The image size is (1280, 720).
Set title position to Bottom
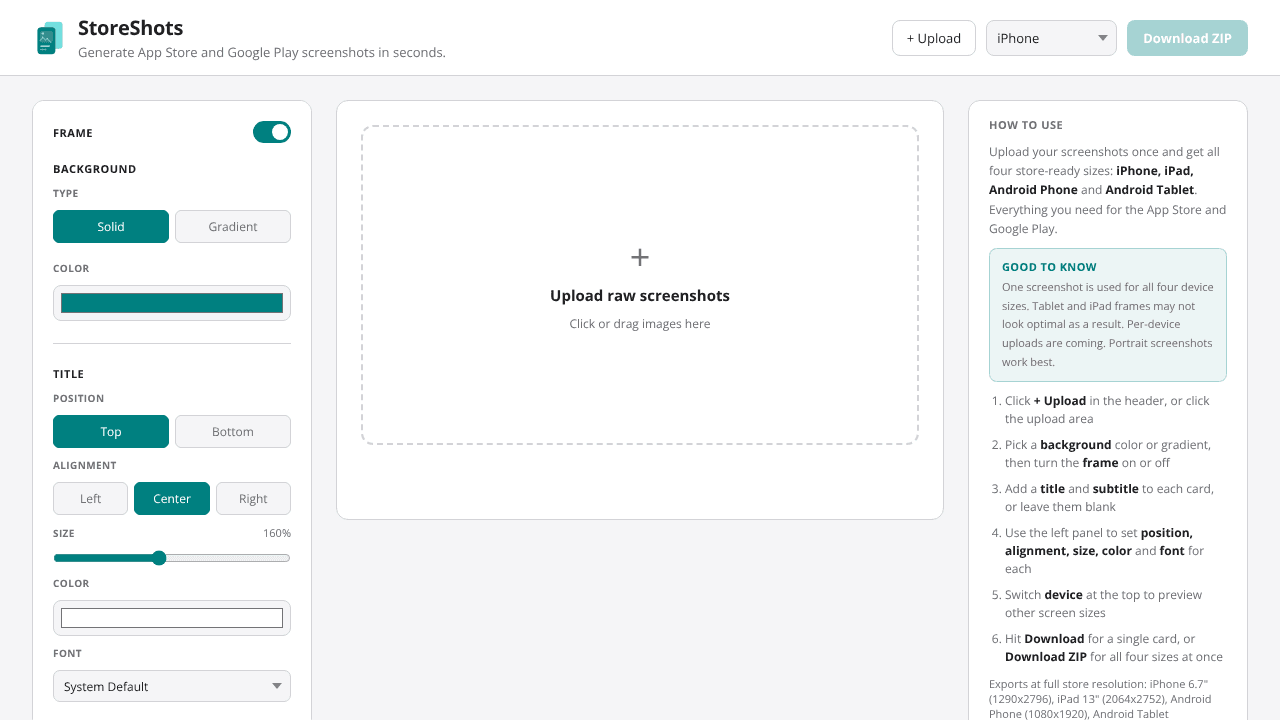[x=233, y=432]
